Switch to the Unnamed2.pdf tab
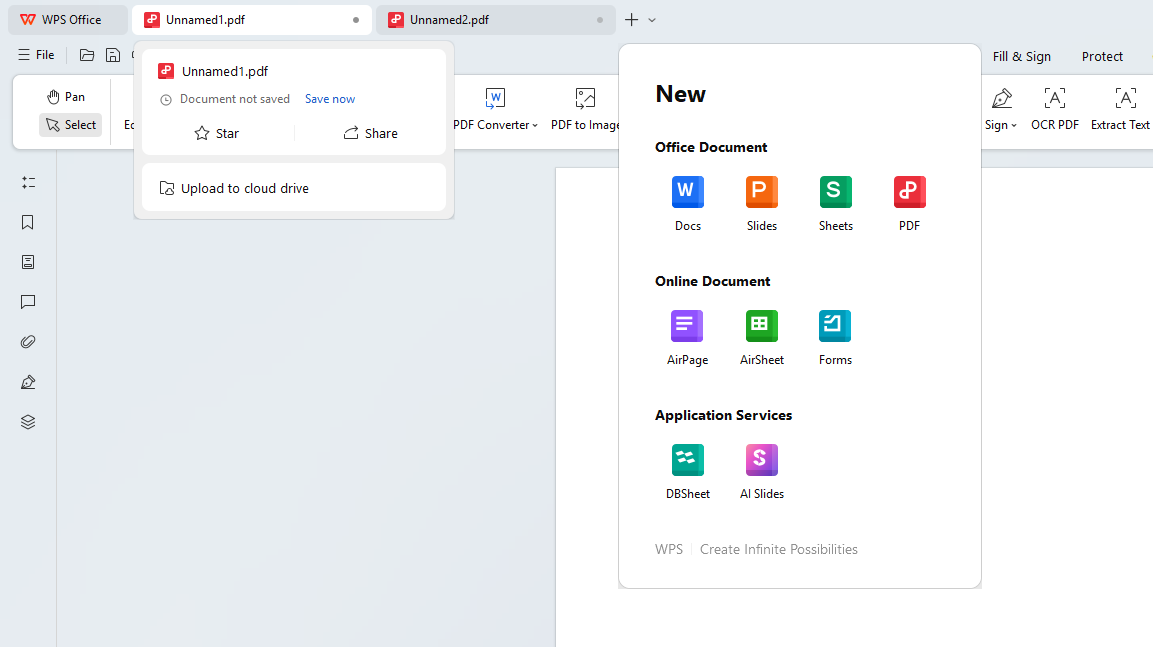1153x647 pixels. [496, 20]
